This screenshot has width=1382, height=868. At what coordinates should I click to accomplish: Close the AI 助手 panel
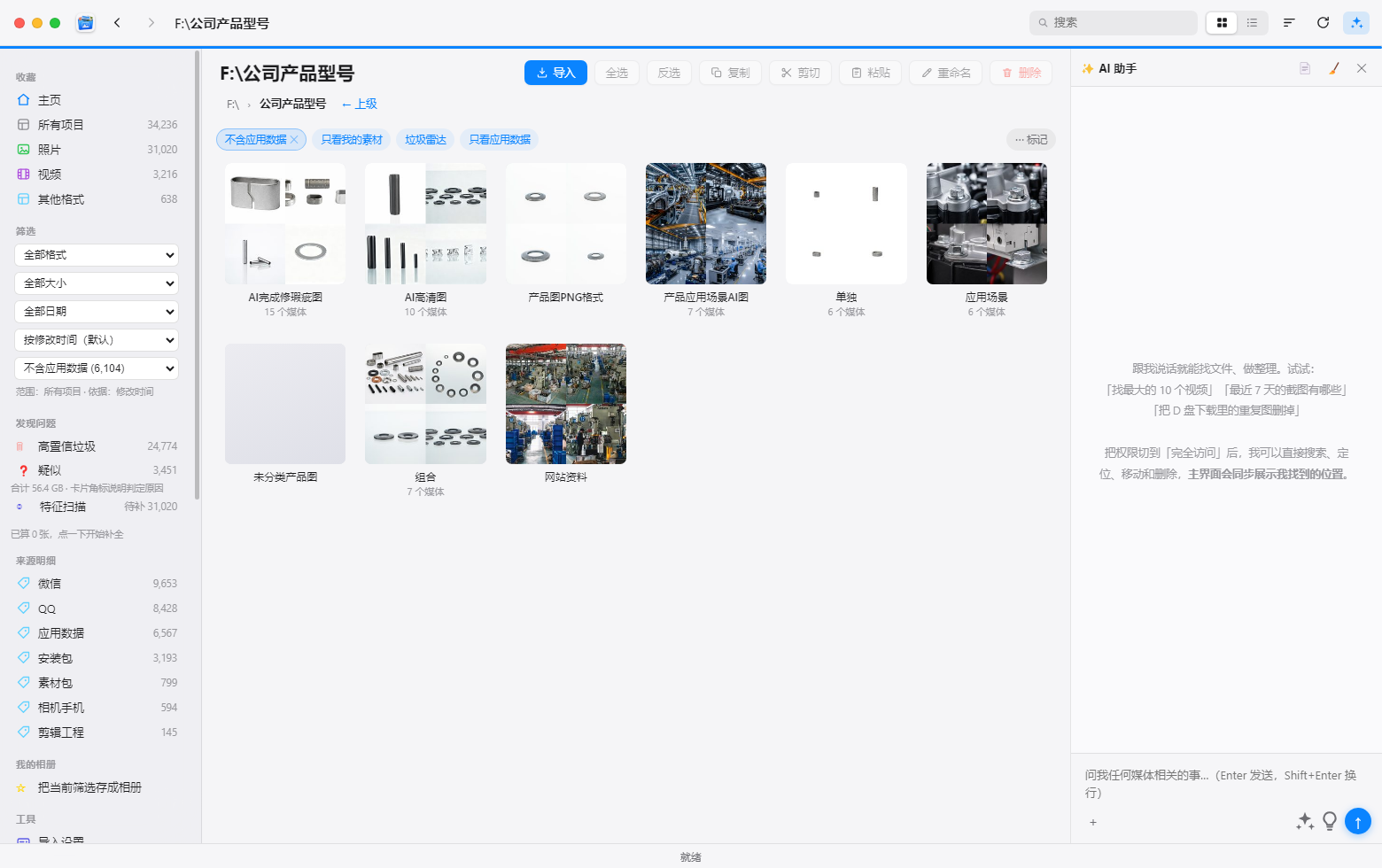(1362, 68)
